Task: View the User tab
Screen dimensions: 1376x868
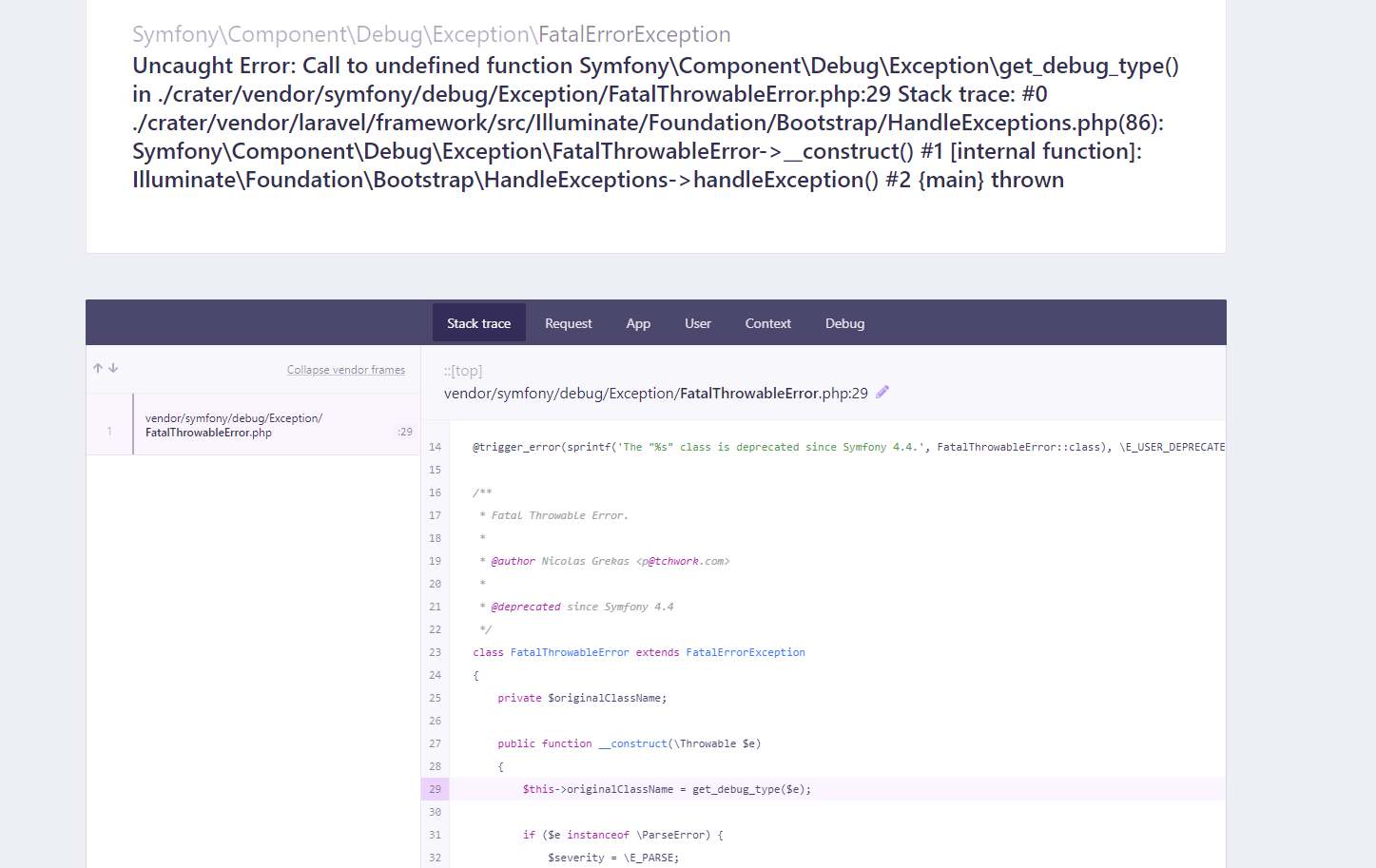Action: [697, 322]
